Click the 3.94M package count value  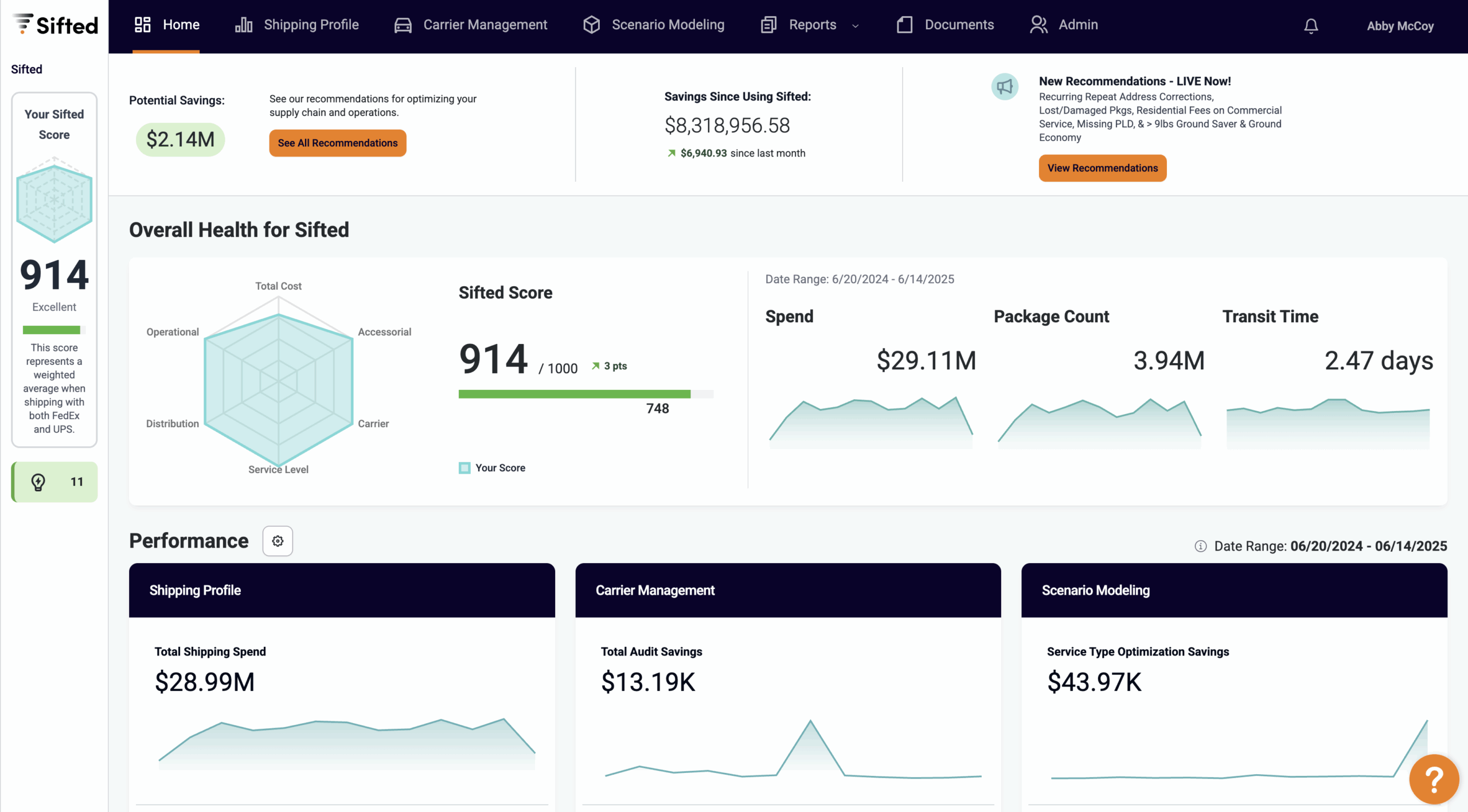coord(1169,361)
